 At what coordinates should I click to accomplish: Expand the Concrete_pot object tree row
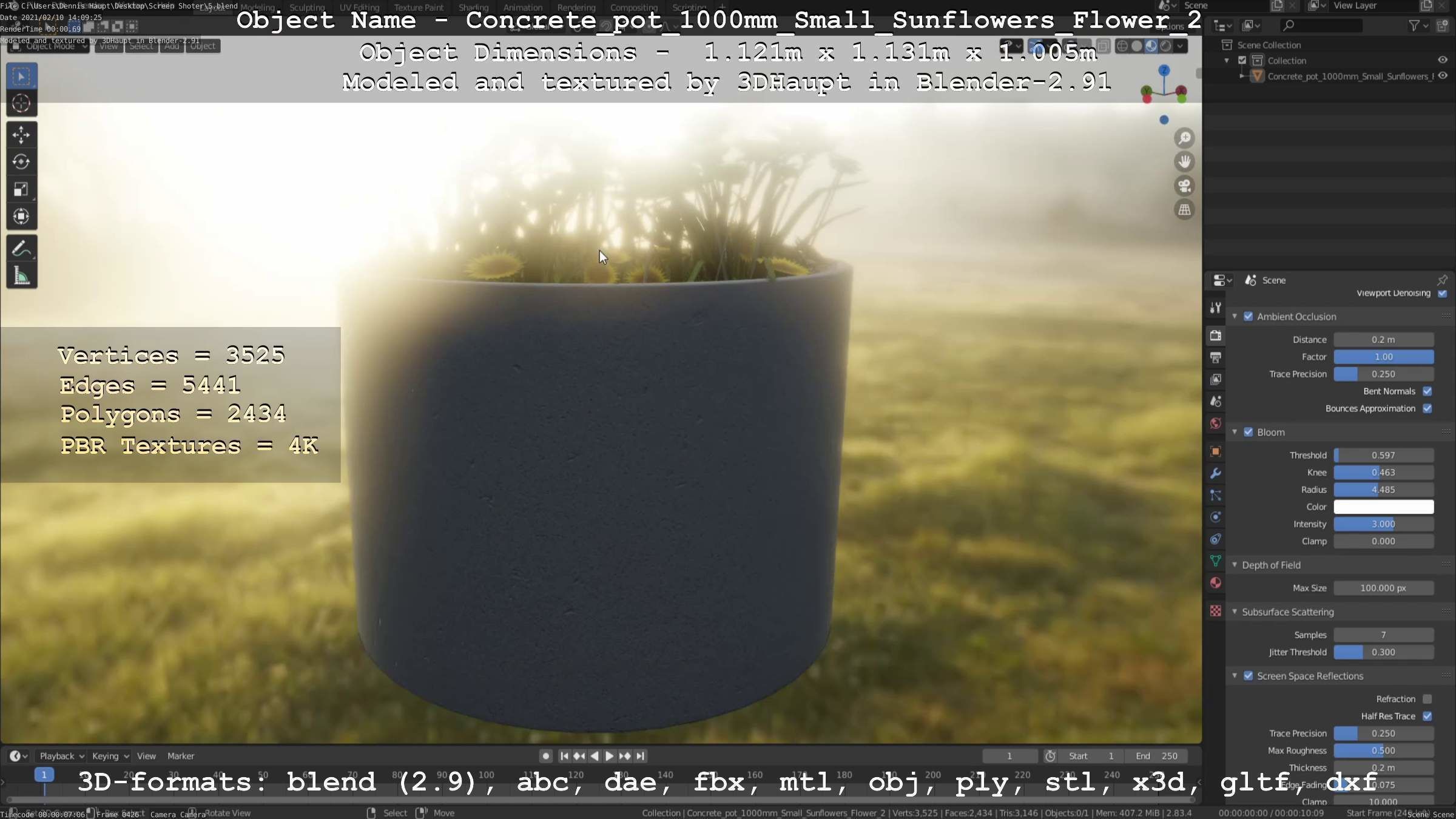click(1242, 76)
